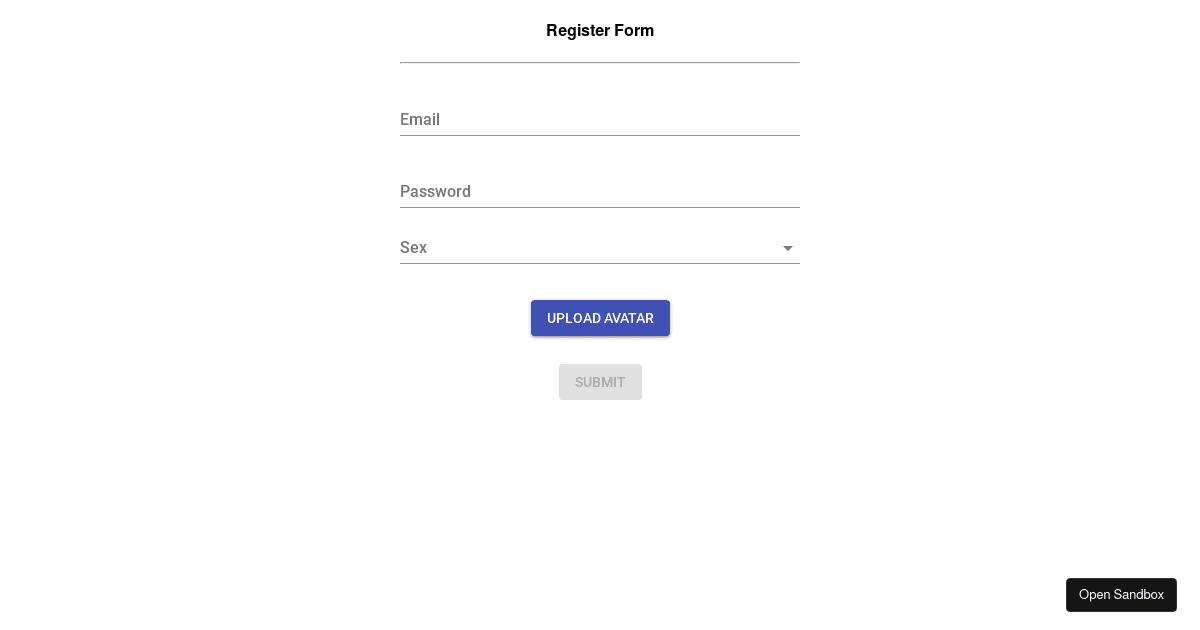Viewport: 1200px width, 630px height.
Task: Click the Email placeholder text
Action: [x=420, y=120]
